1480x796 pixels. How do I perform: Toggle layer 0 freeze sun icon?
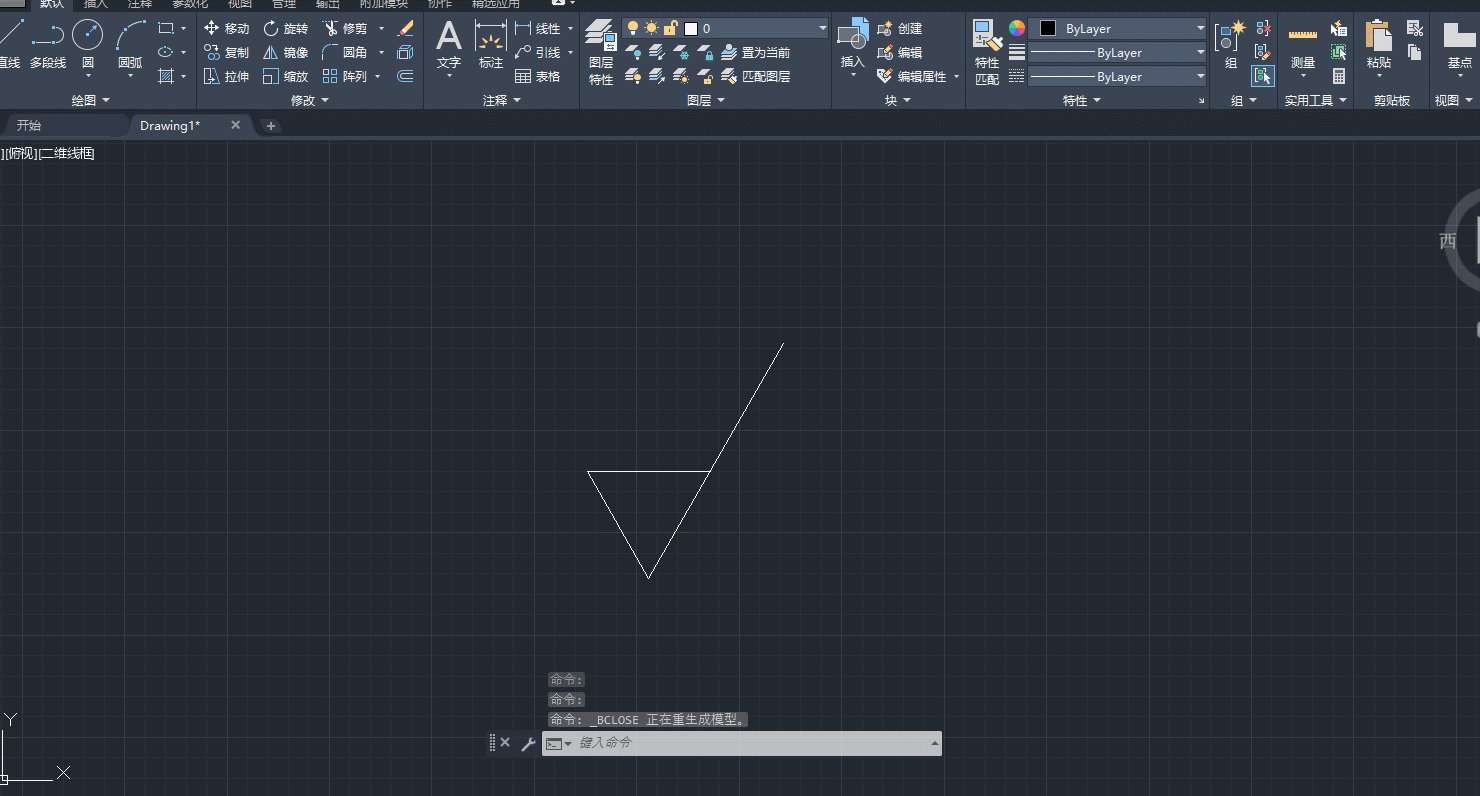point(652,28)
